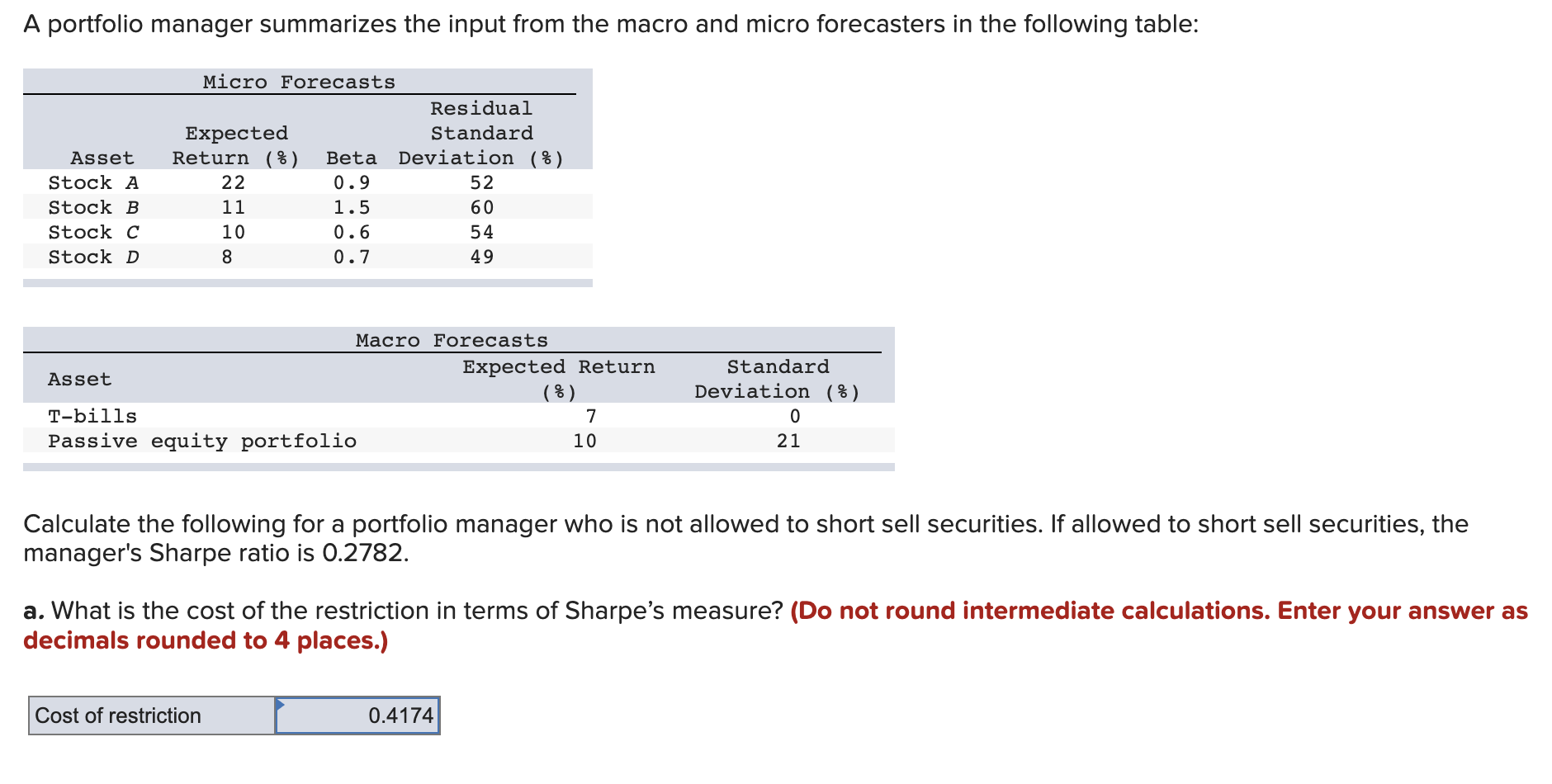Screen dimensions: 1552x784
Task: Click the Standard Deviation column in Macro Forecasts
Action: pos(775,379)
